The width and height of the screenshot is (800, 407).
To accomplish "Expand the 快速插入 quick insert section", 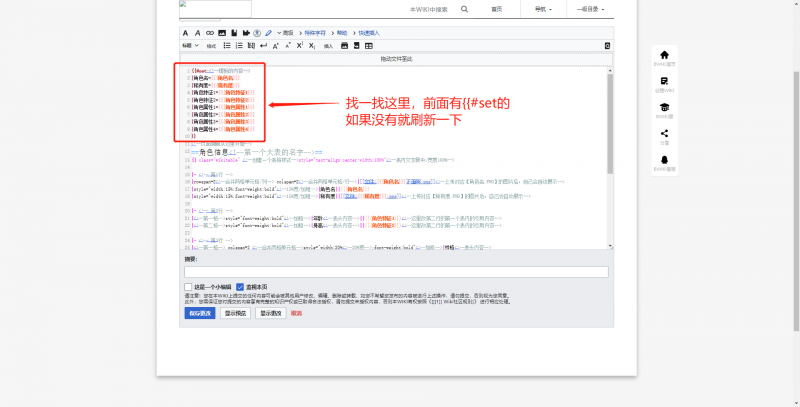I will [x=366, y=33].
